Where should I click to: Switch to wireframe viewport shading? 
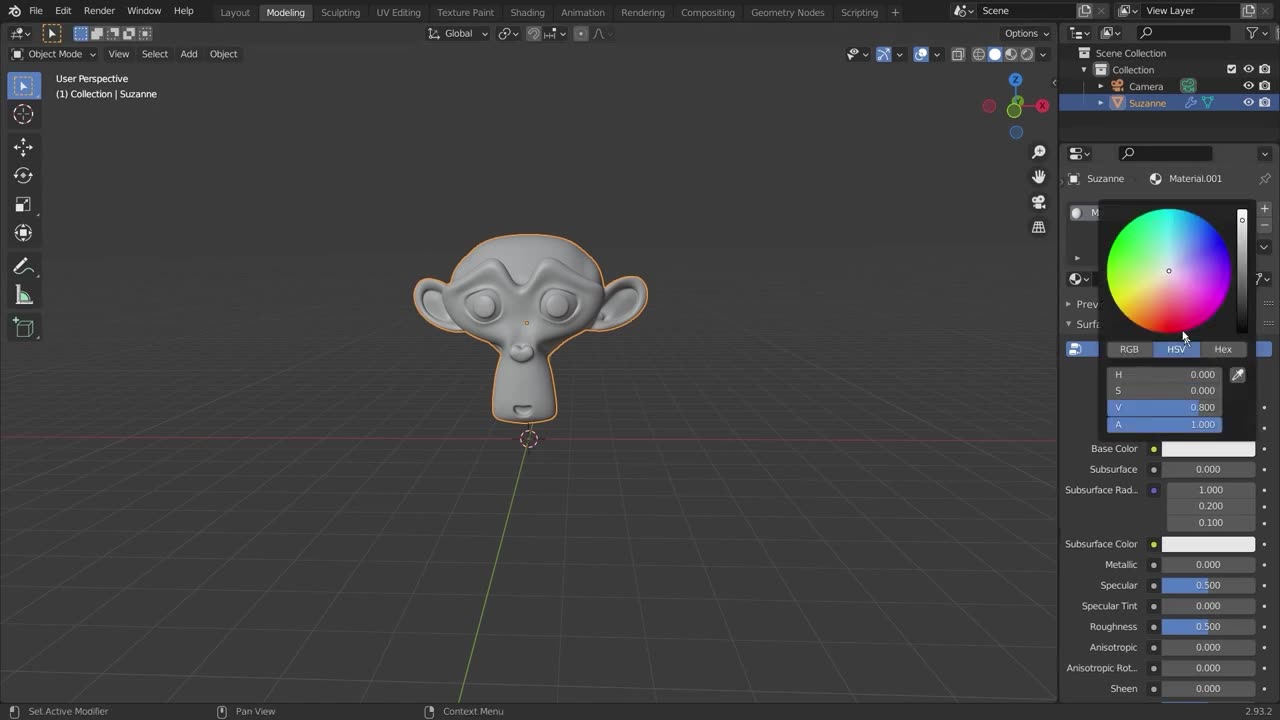click(x=979, y=55)
